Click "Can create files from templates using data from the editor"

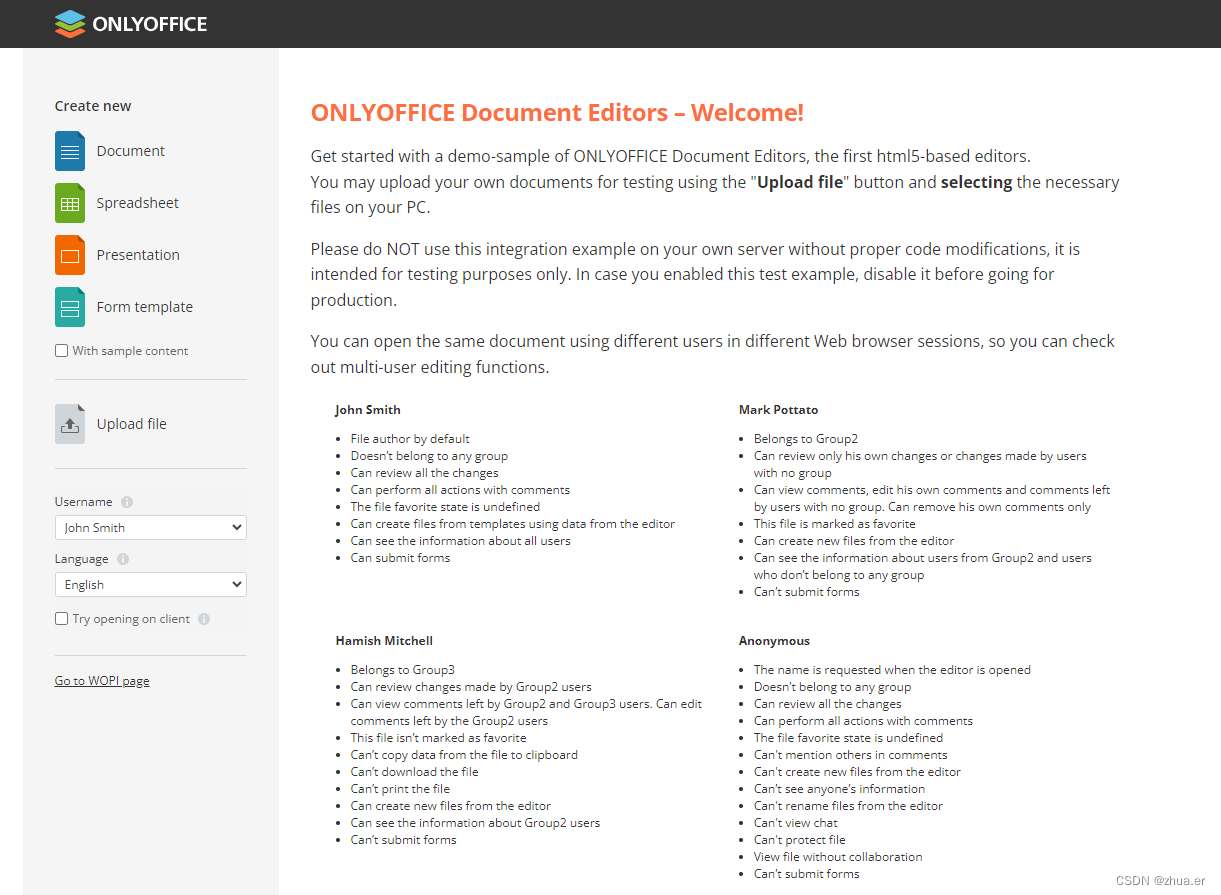tap(513, 524)
